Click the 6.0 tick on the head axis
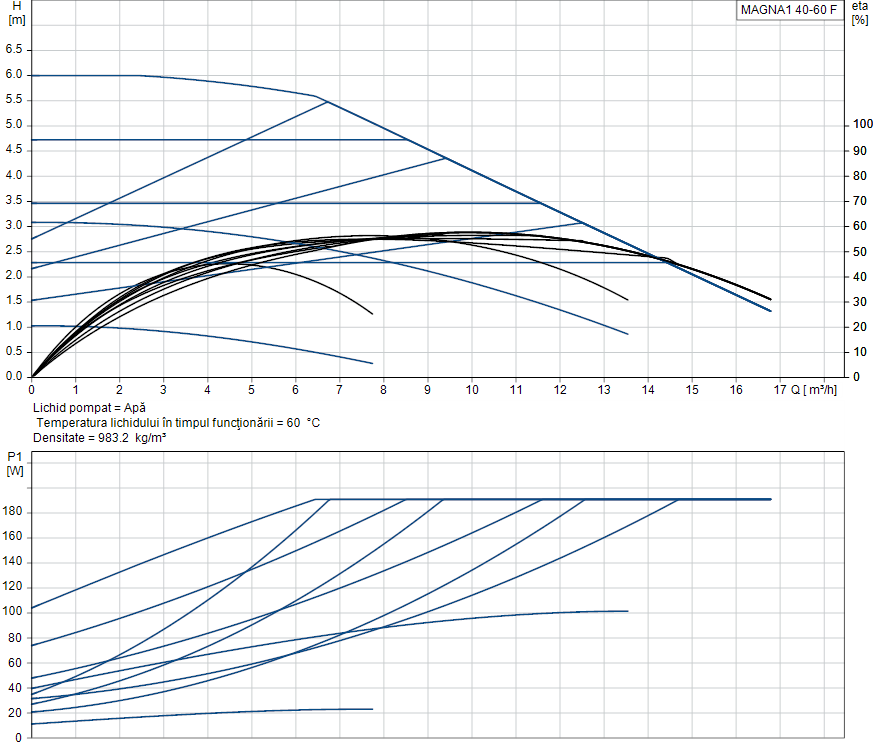Screen dimensions: 876x755 pyautogui.click(x=14, y=75)
